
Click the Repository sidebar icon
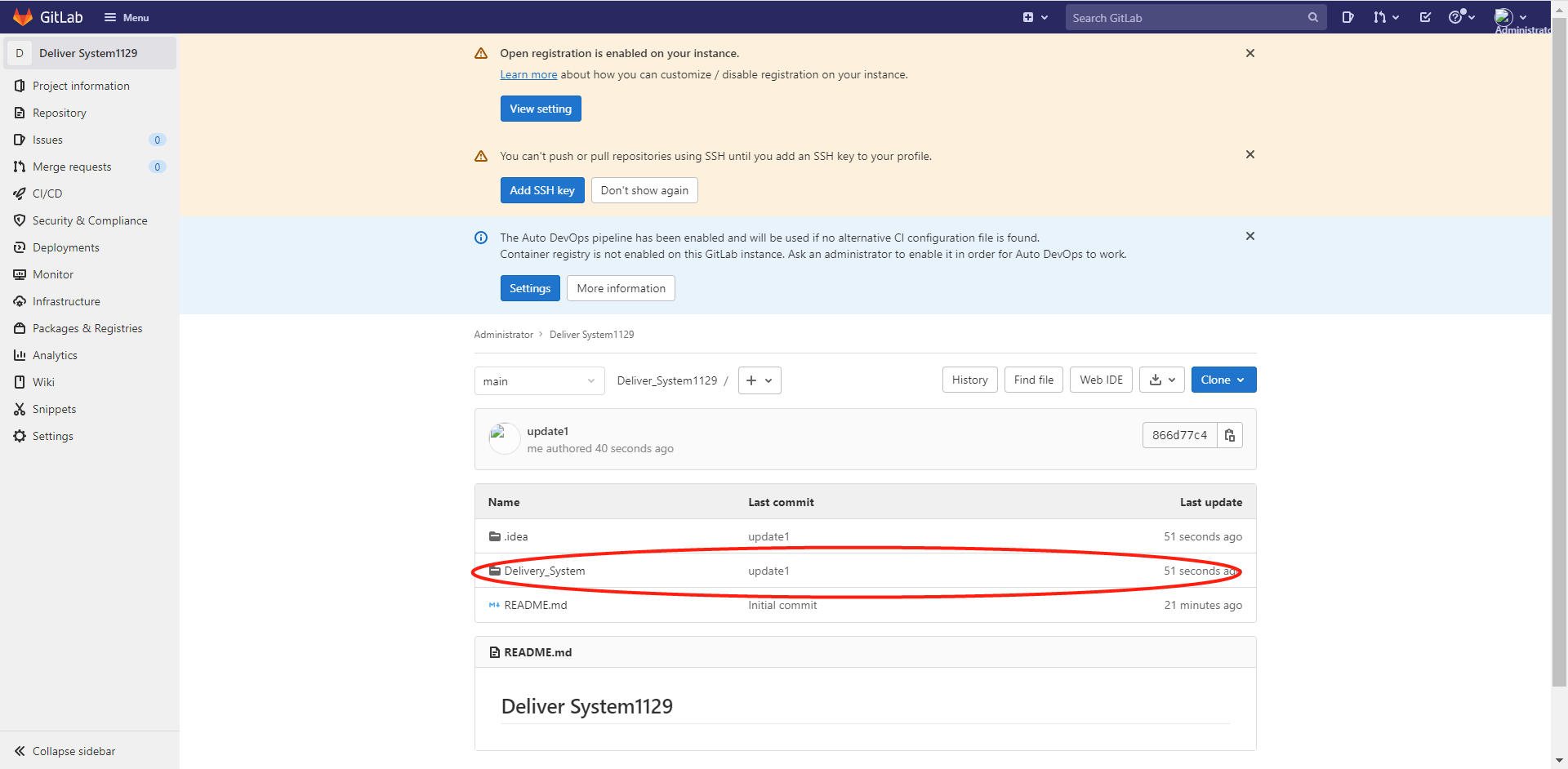click(20, 113)
